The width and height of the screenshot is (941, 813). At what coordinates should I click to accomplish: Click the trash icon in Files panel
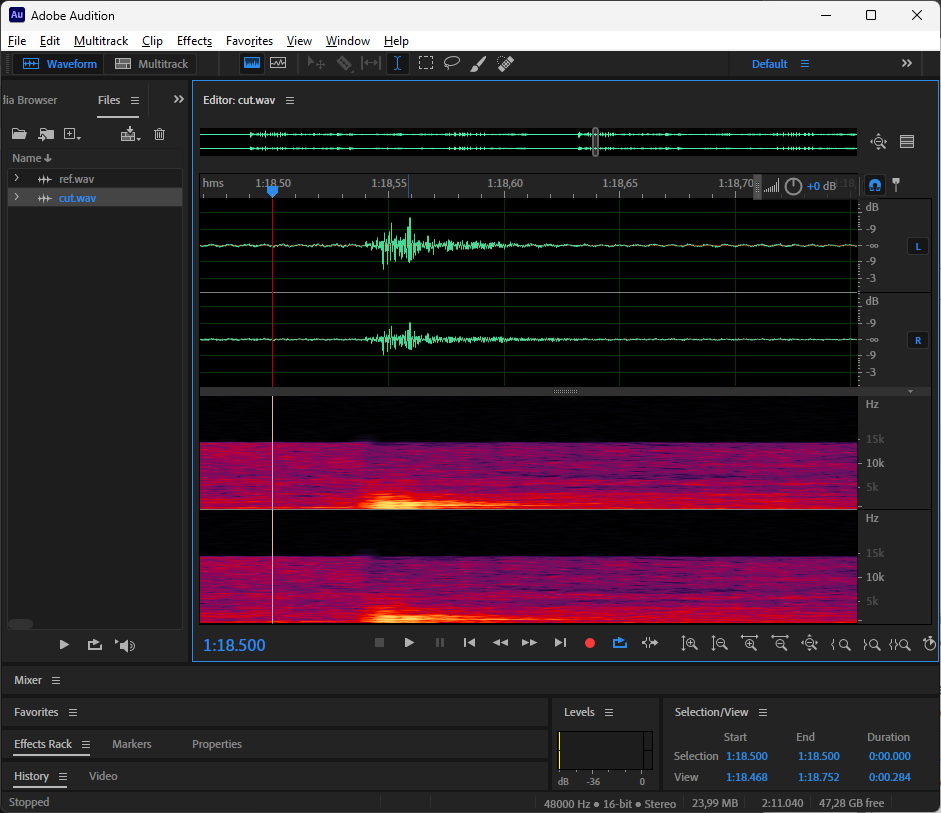pyautogui.click(x=159, y=134)
